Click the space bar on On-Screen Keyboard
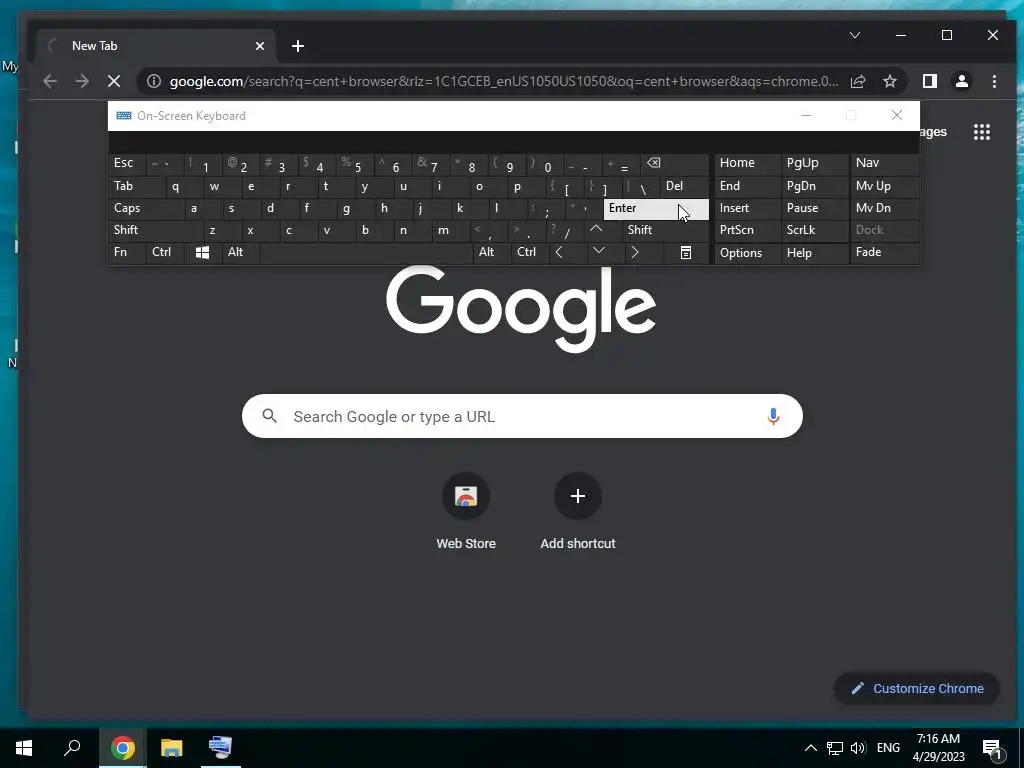 point(366,253)
